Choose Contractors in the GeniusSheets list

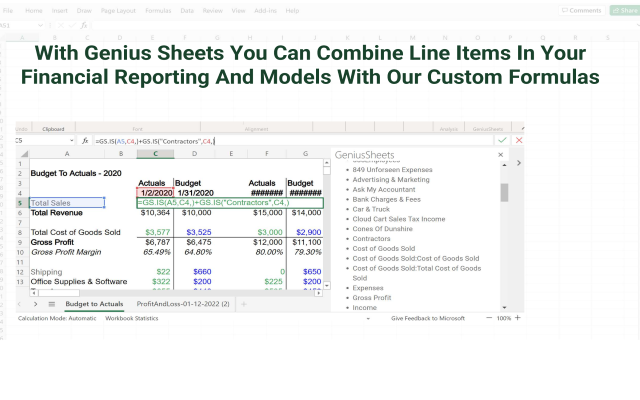coord(371,239)
